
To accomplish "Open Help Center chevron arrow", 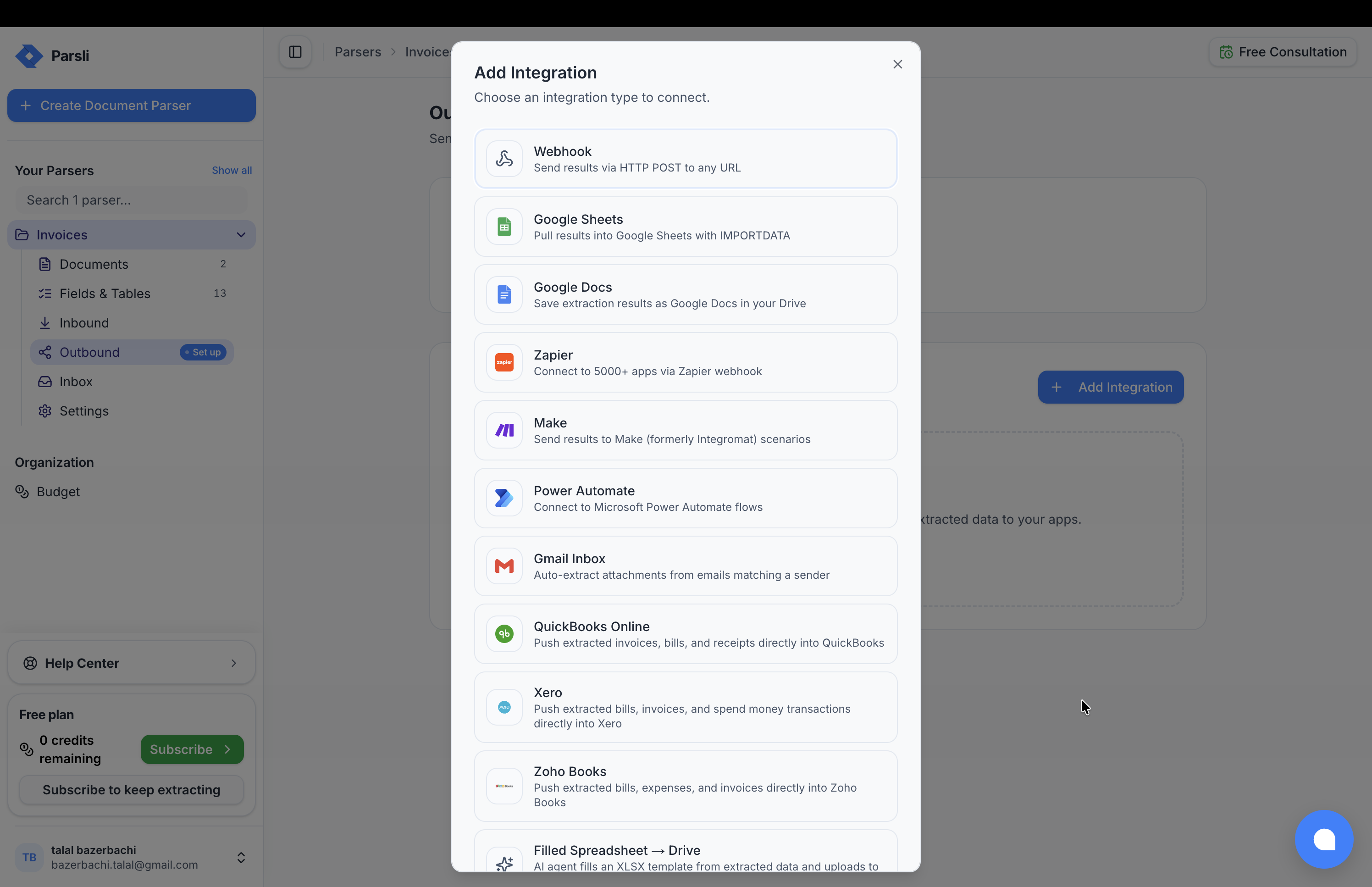I will point(234,663).
